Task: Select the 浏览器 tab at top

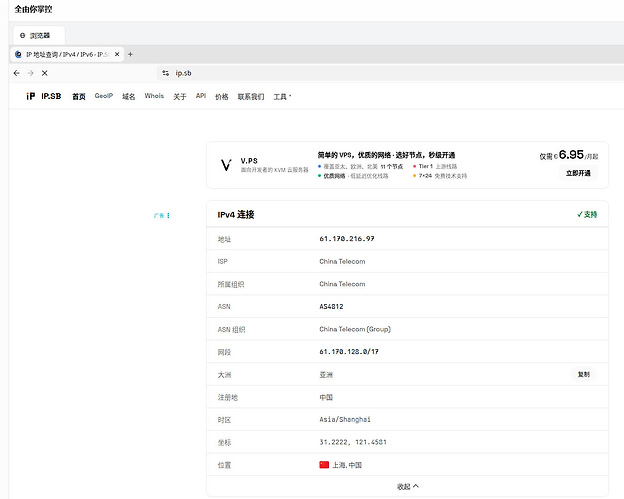Action: 39,35
